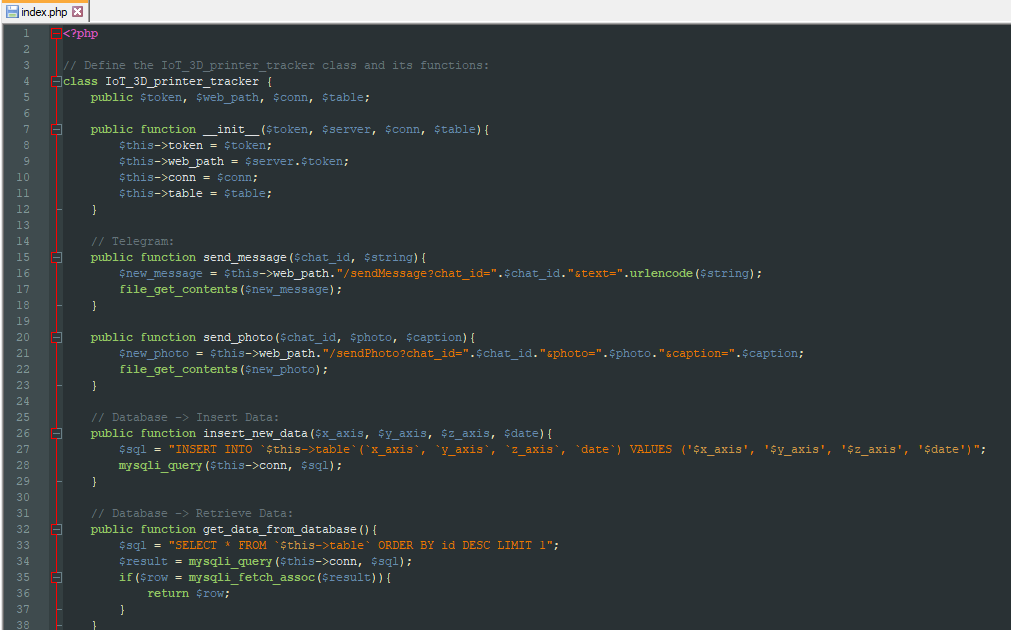Click the 'return $row;' statement
Viewport: 1011px width, 630px height.
point(188,593)
